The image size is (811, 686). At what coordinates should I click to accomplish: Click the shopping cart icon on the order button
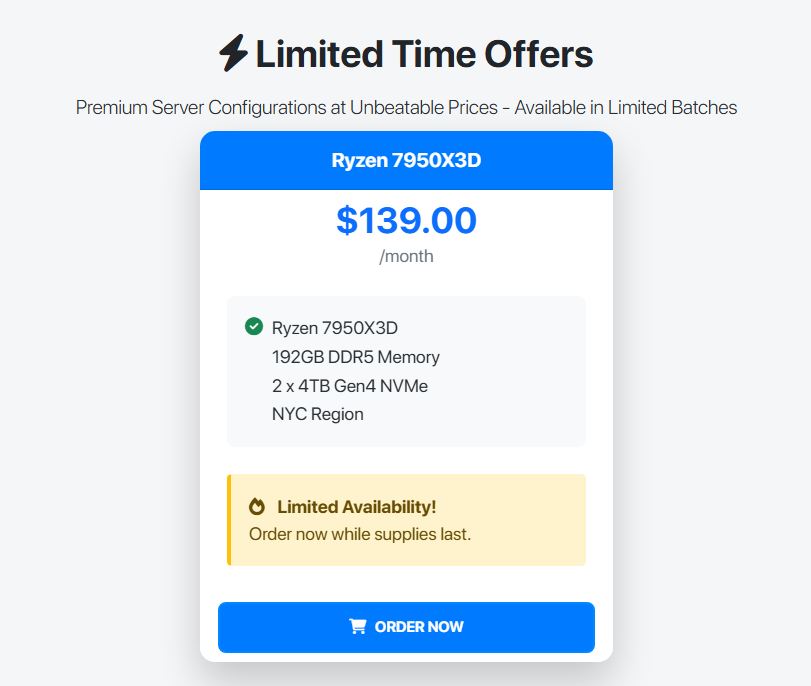(x=357, y=627)
